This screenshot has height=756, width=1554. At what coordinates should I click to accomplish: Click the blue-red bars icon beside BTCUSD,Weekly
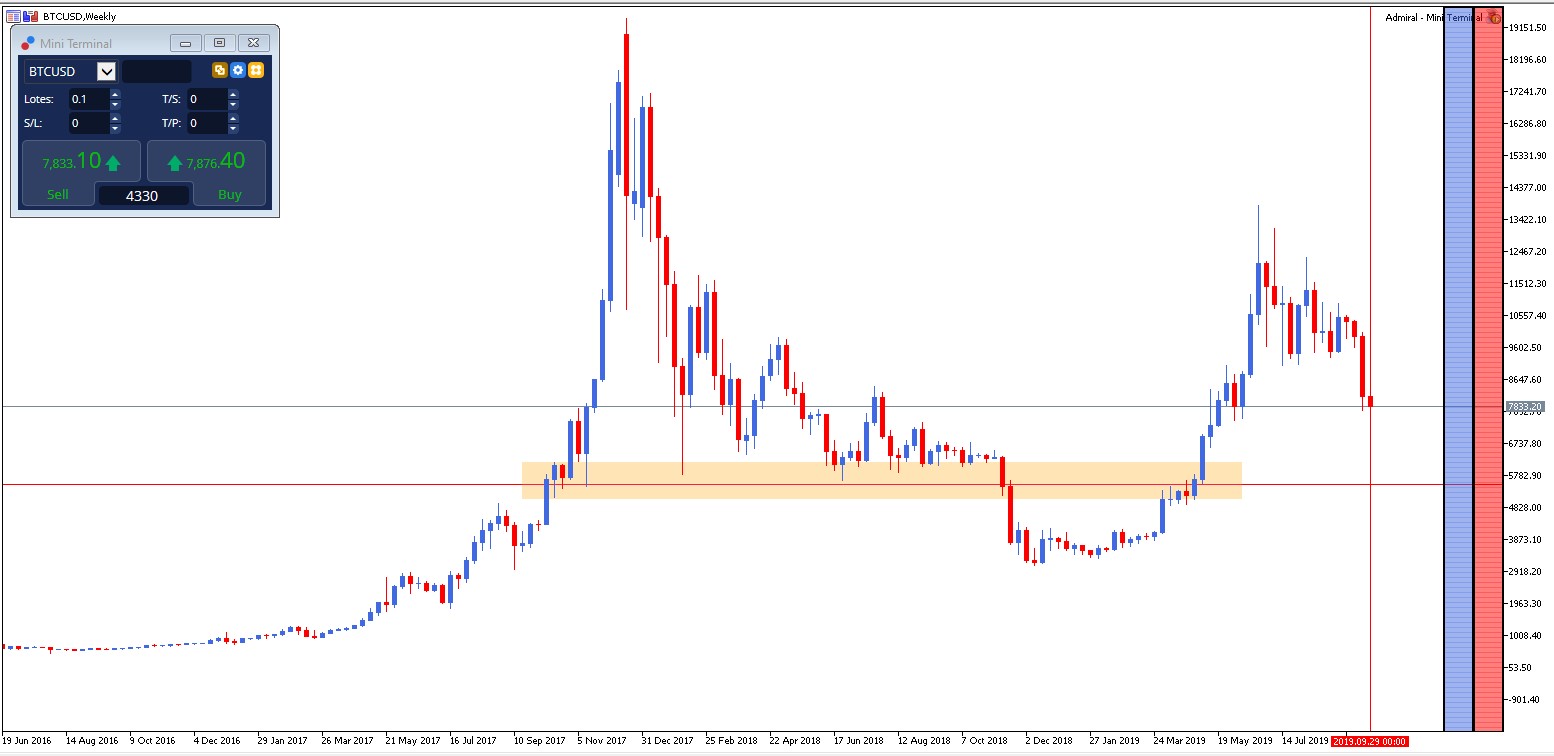pyautogui.click(x=31, y=17)
